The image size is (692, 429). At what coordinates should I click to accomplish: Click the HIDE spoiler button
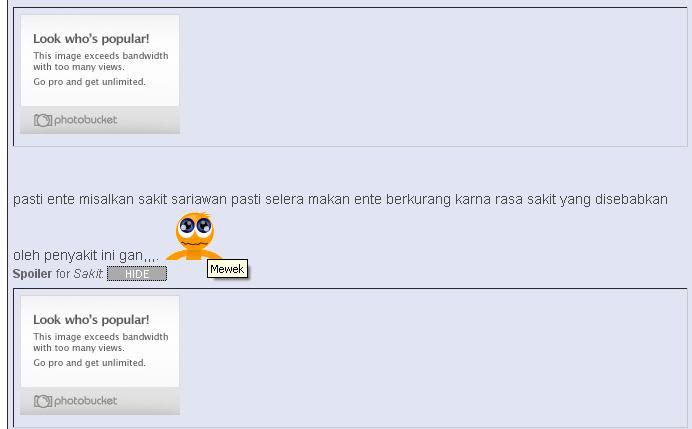[137, 274]
